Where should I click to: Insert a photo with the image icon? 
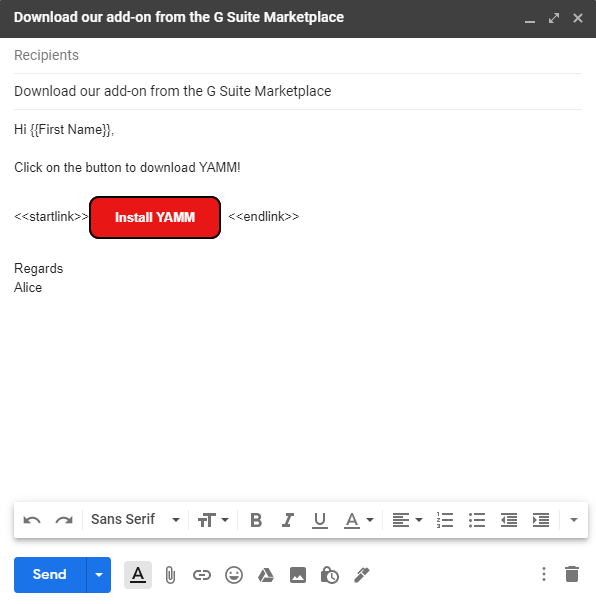[298, 575]
